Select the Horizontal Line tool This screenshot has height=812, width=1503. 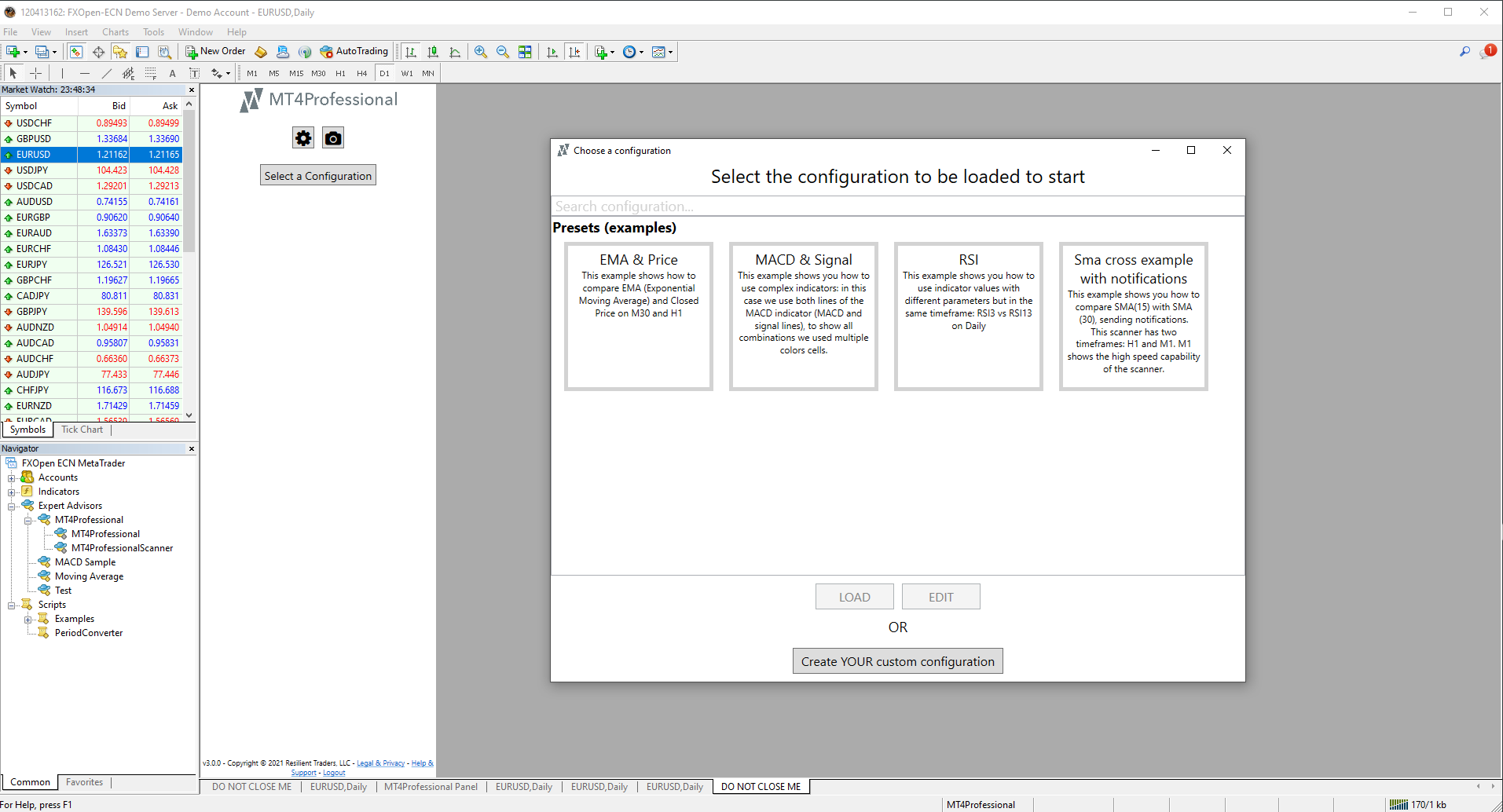click(x=84, y=73)
